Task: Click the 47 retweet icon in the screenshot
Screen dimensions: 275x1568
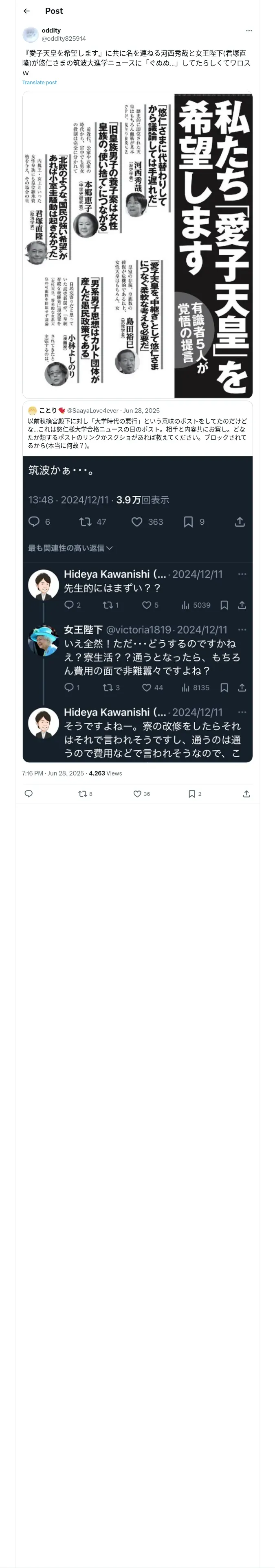Action: click(86, 522)
